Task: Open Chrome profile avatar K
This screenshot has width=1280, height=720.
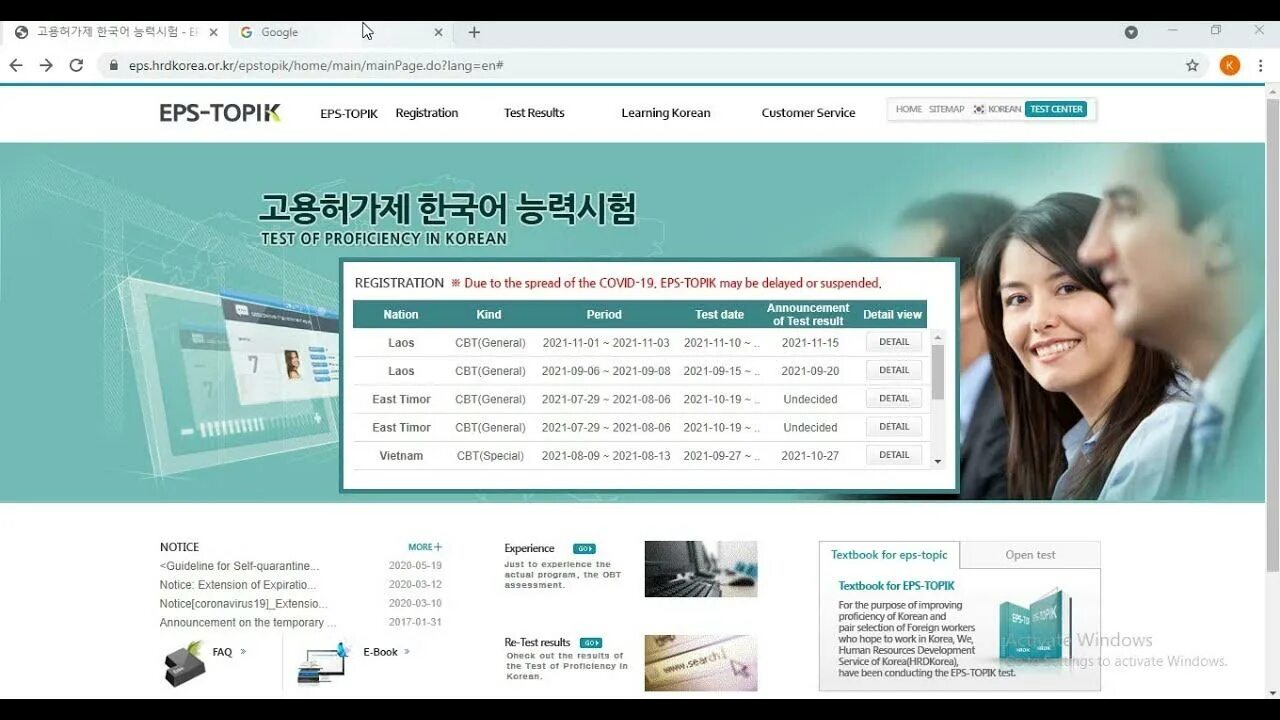Action: (1230, 65)
